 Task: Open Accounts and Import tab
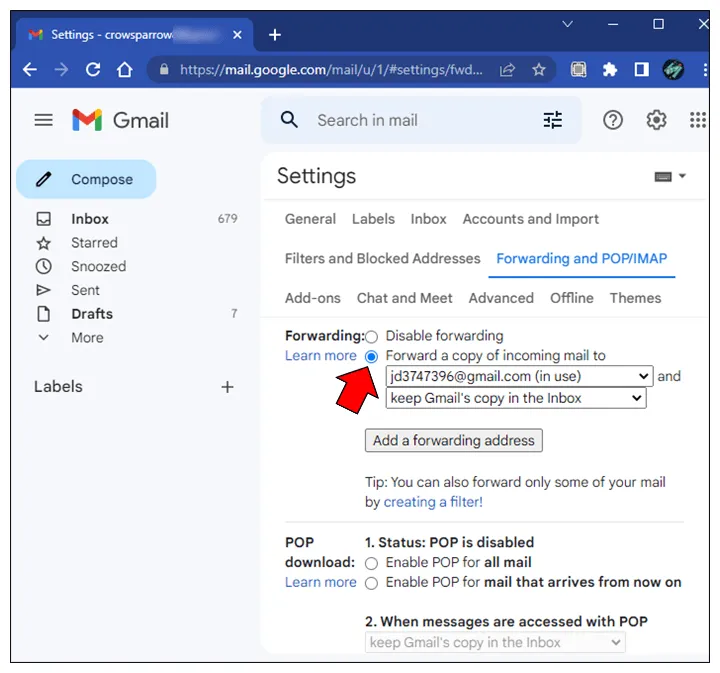[530, 219]
